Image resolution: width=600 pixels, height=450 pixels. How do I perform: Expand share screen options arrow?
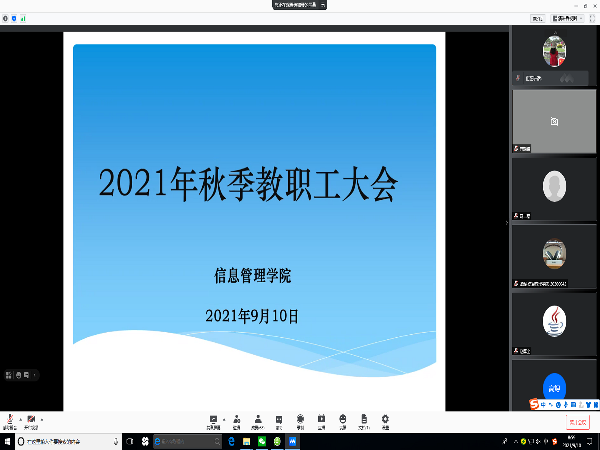[223, 417]
